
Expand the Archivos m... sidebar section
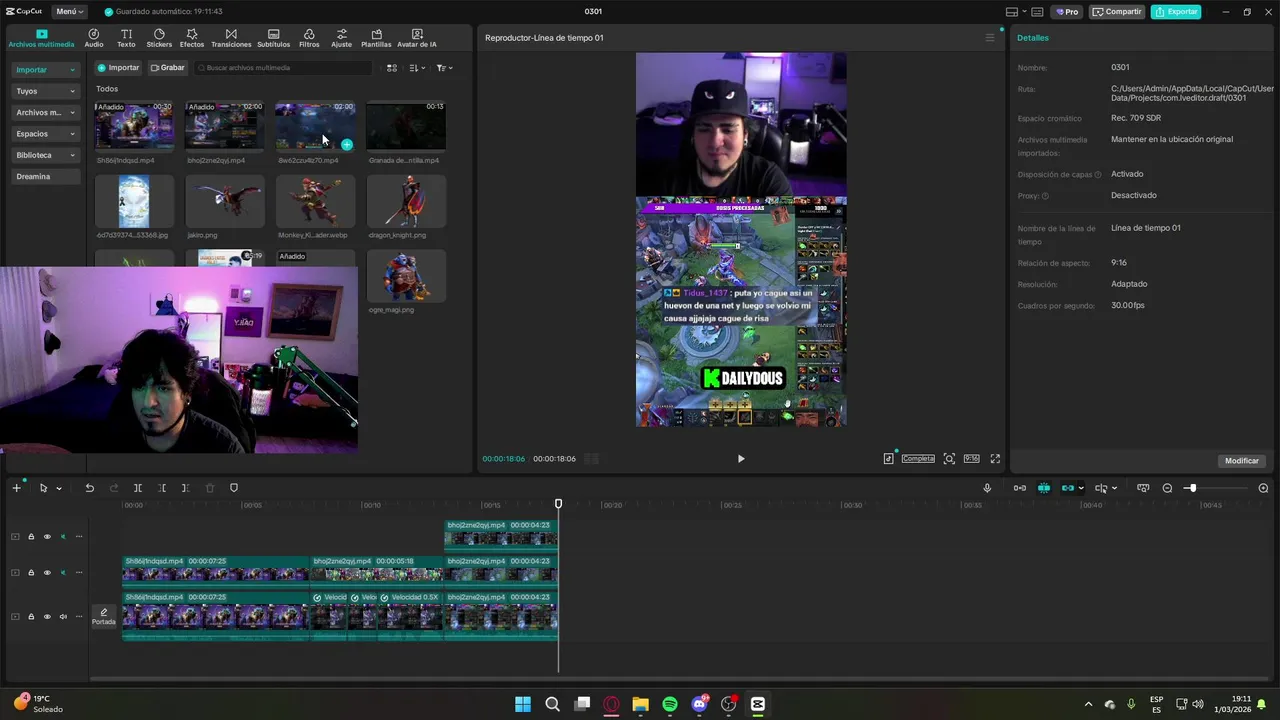[x=46, y=113]
